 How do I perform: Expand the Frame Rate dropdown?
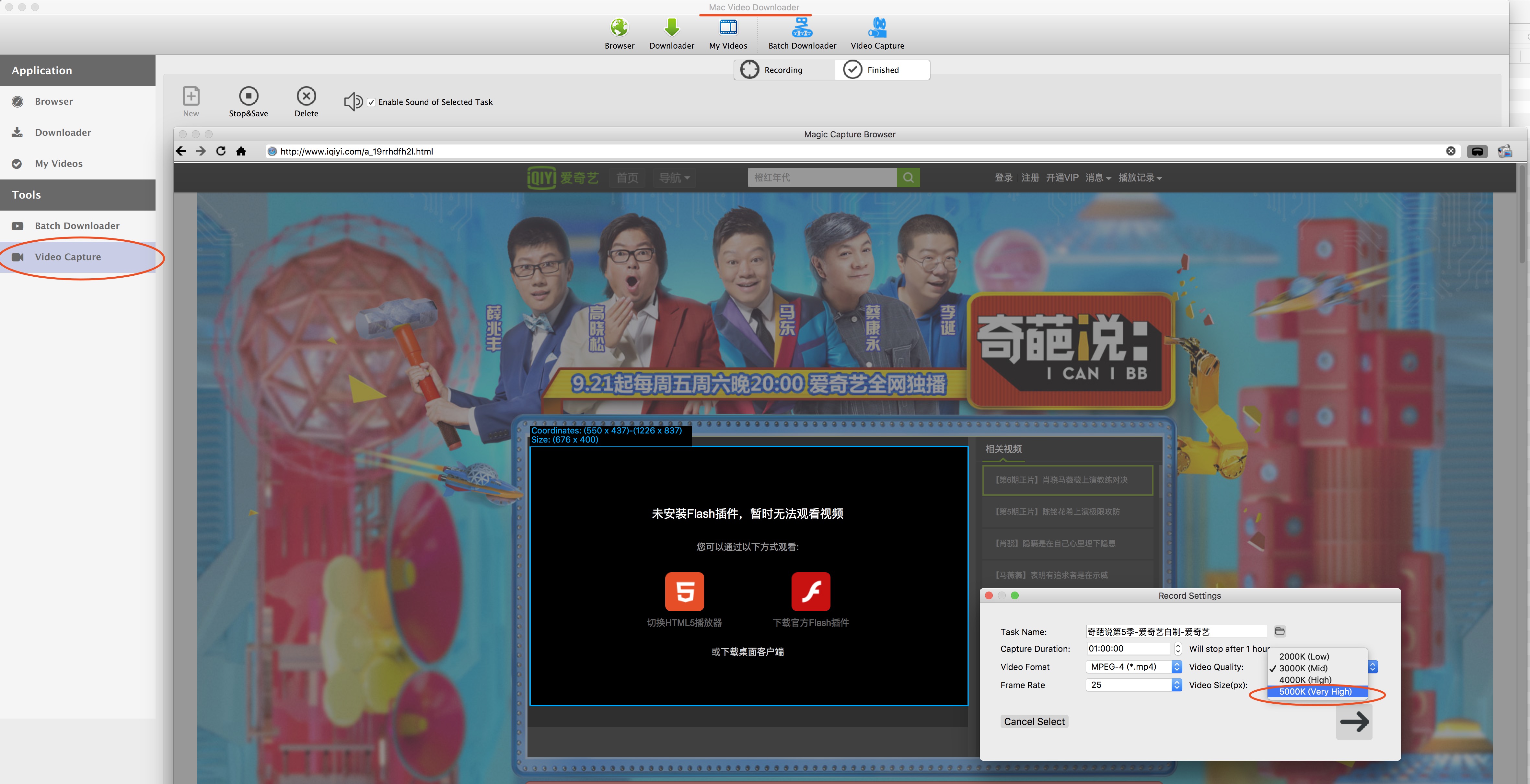click(1176, 685)
